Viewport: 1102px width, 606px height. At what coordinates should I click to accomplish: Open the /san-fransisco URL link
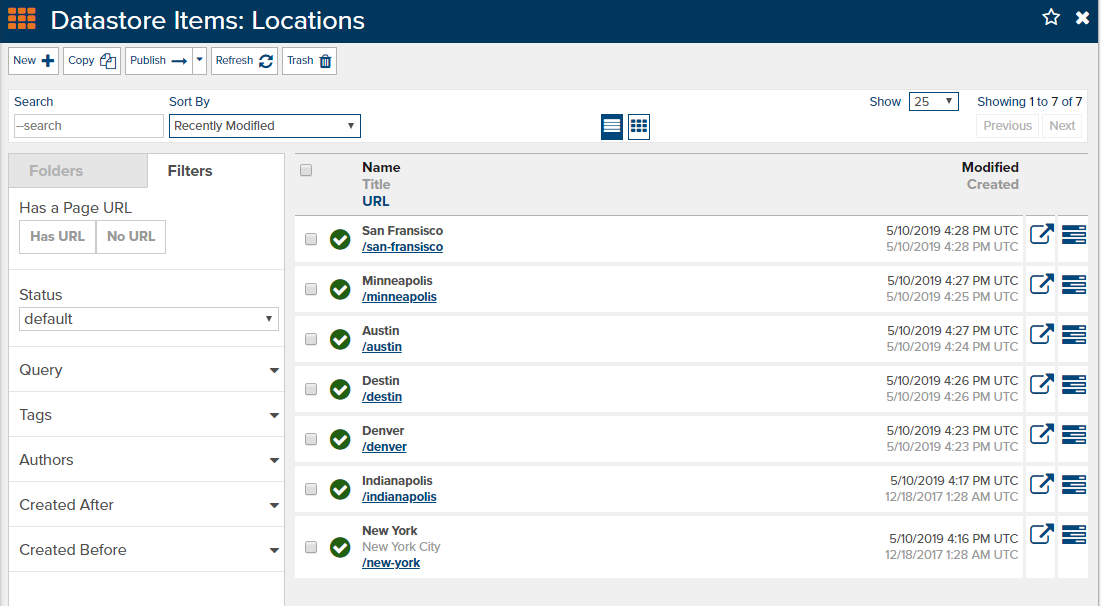coord(402,247)
